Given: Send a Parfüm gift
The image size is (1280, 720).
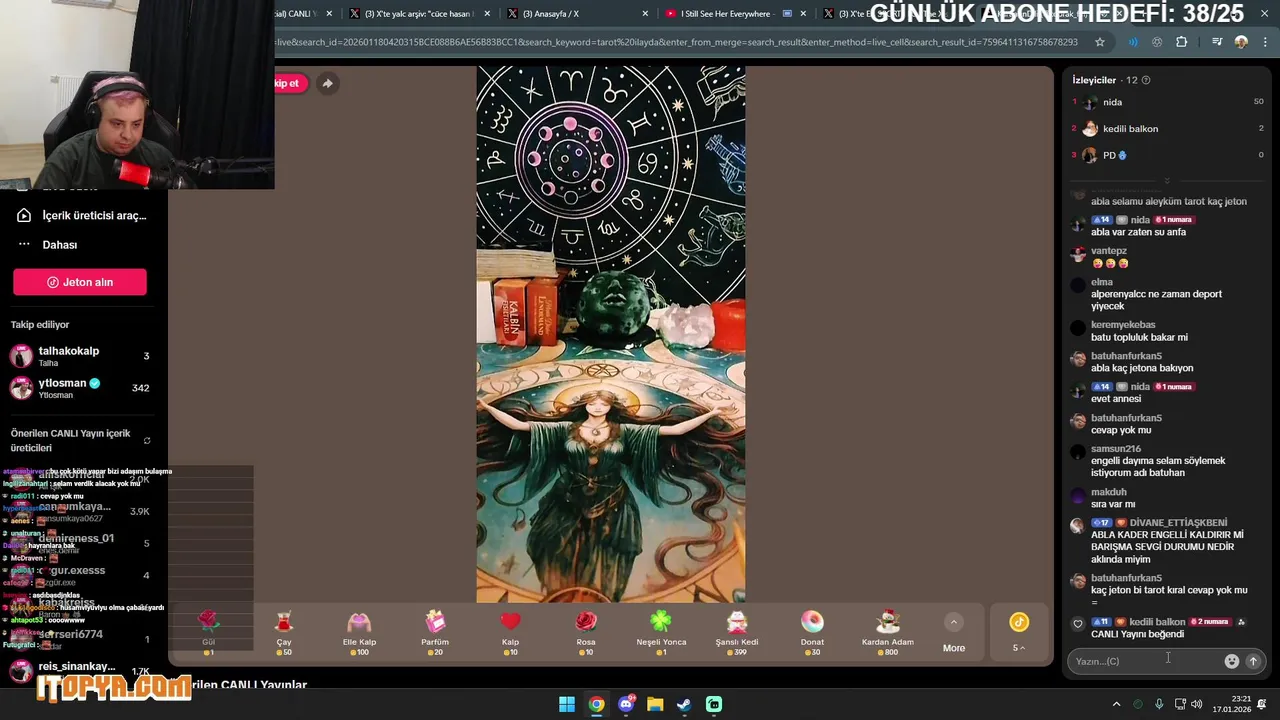Looking at the screenshot, I should click(x=435, y=632).
